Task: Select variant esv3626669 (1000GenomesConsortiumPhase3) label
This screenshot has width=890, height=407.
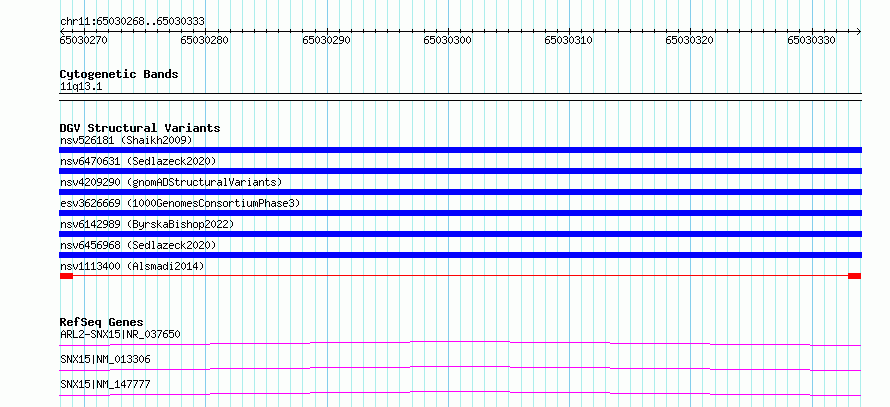Action: 180,203
